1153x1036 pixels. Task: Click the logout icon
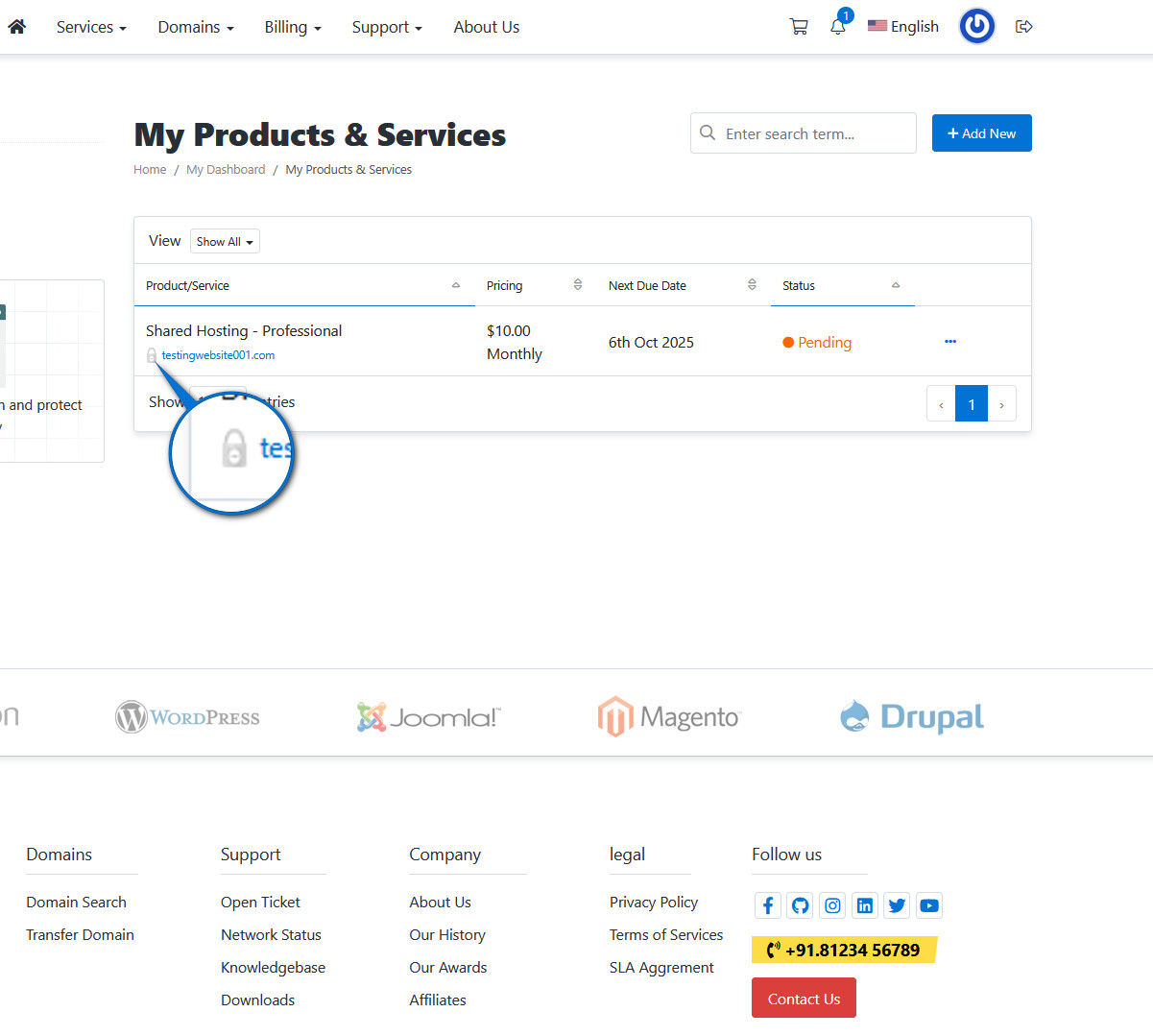(1023, 27)
